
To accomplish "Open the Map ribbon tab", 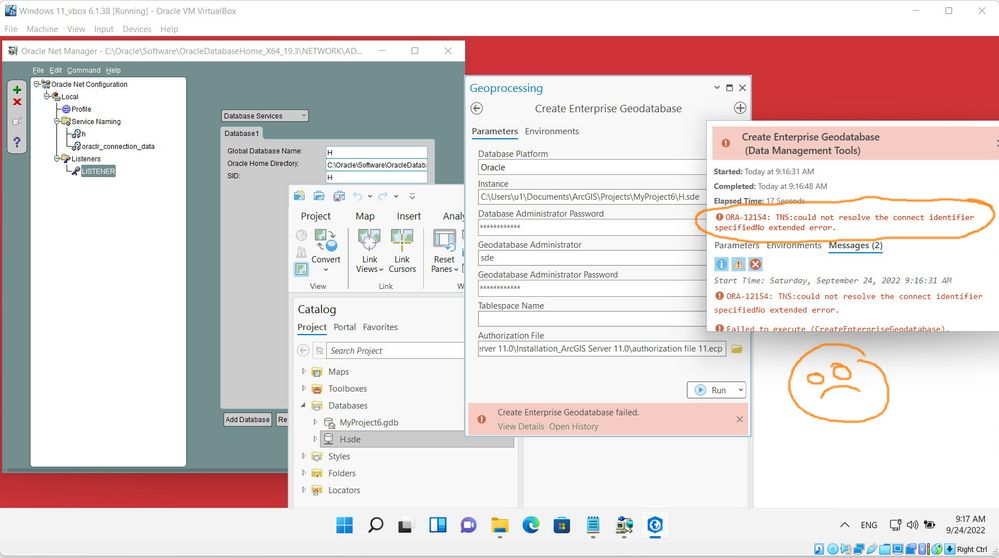I will tap(365, 216).
